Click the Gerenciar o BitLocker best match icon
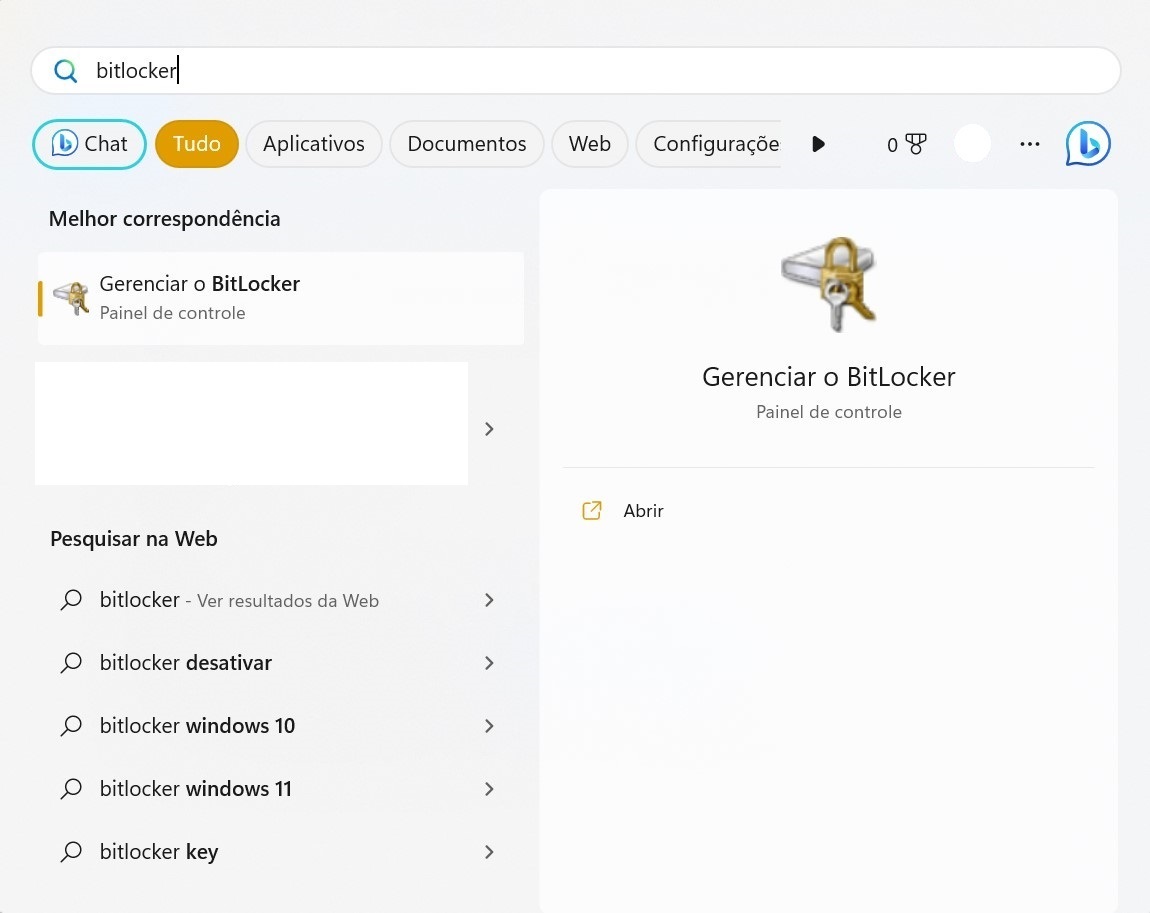Viewport: 1150px width, 913px height. click(x=69, y=297)
